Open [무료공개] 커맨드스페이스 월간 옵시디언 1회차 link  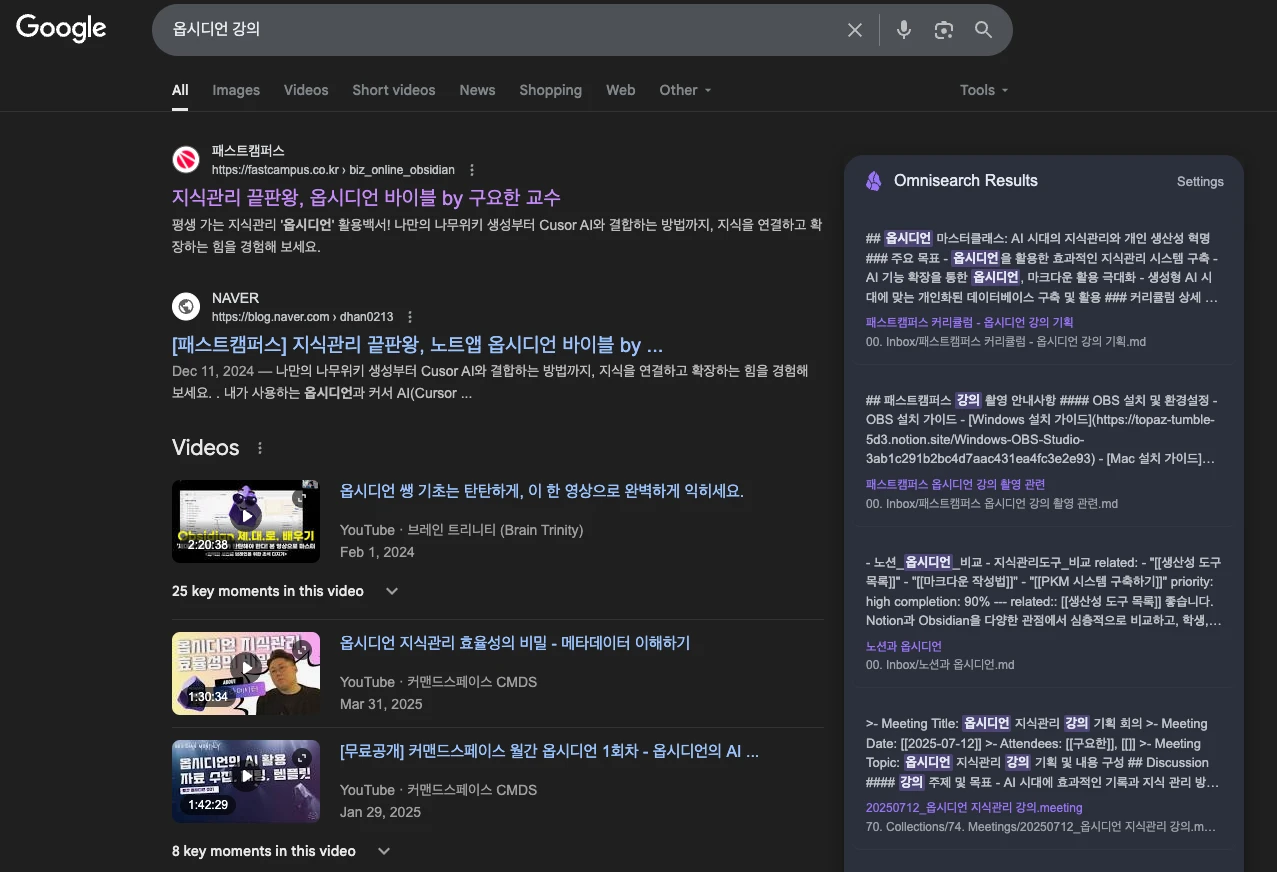(x=549, y=751)
